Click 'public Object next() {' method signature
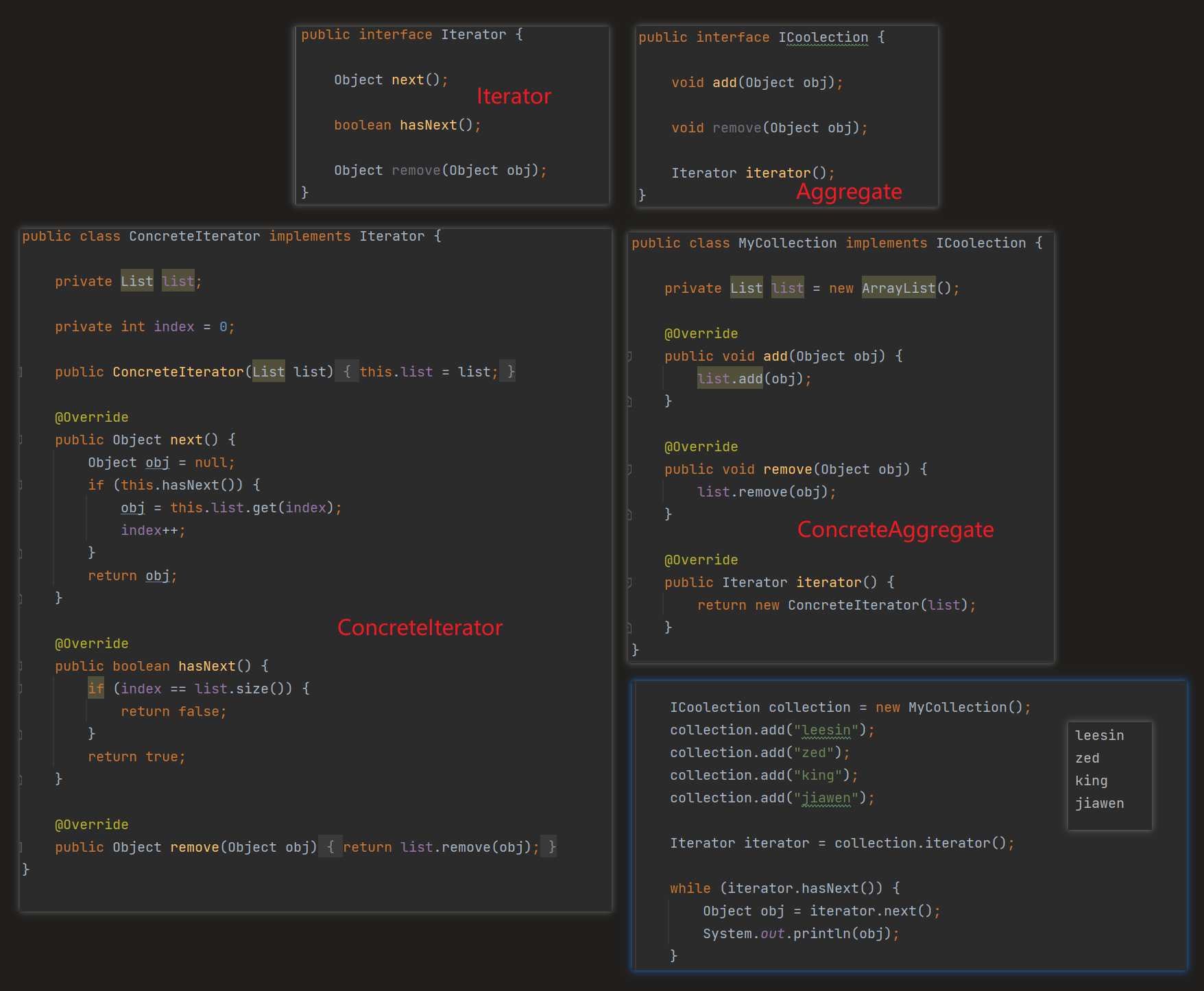This screenshot has height=991, width=1204. pyautogui.click(x=145, y=440)
